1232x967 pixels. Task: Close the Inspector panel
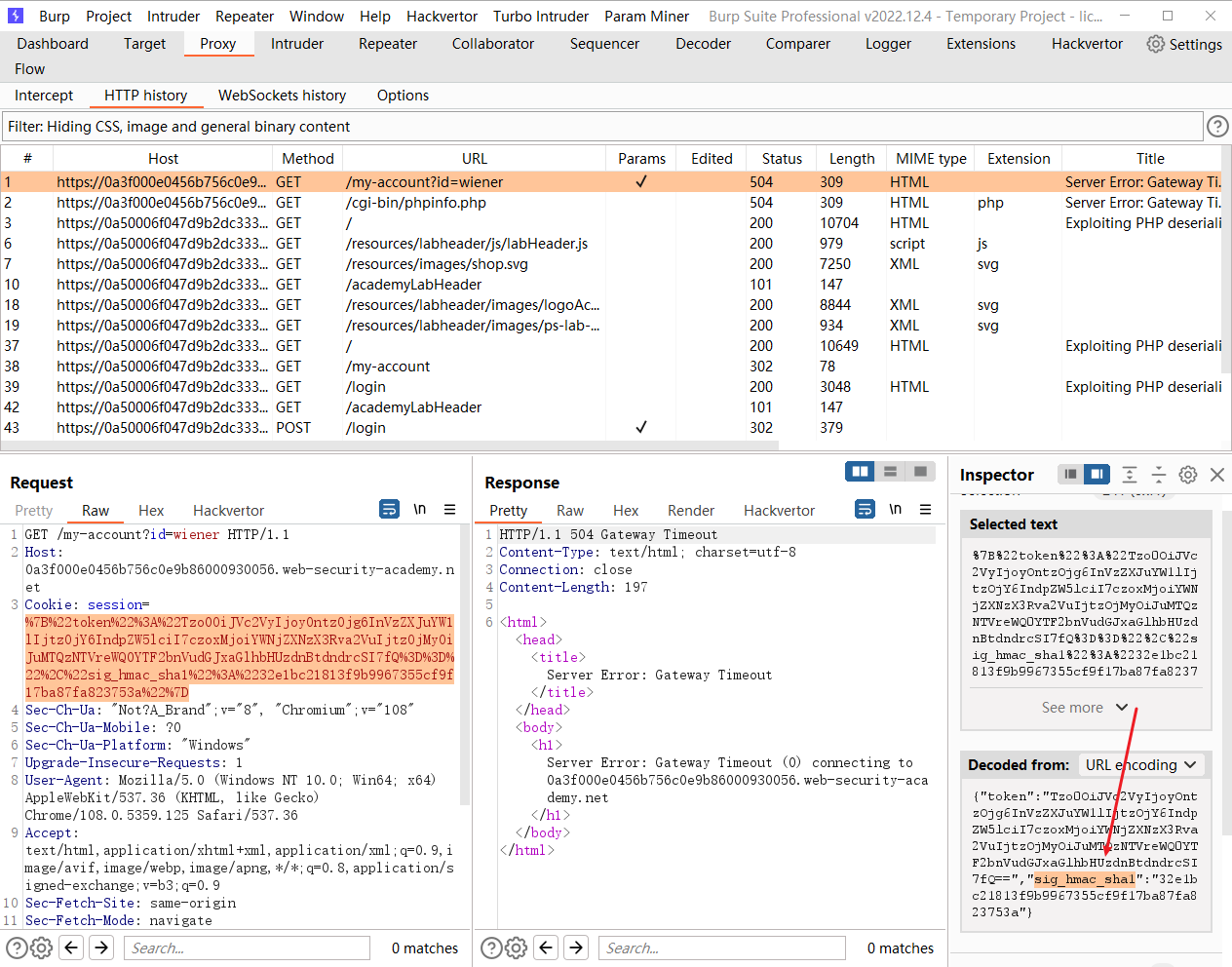1217,475
